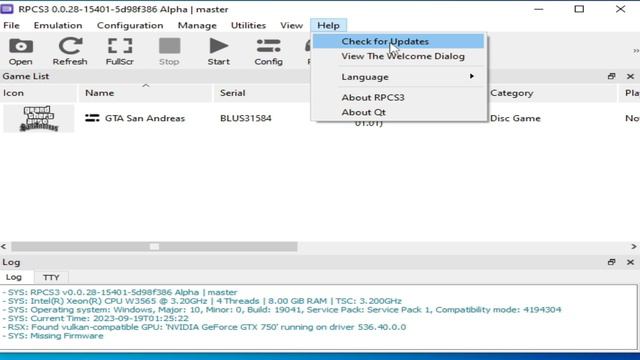Screen dimensions: 640x360
Task: Switch to the Log tab
Action: pyautogui.click(x=14, y=277)
